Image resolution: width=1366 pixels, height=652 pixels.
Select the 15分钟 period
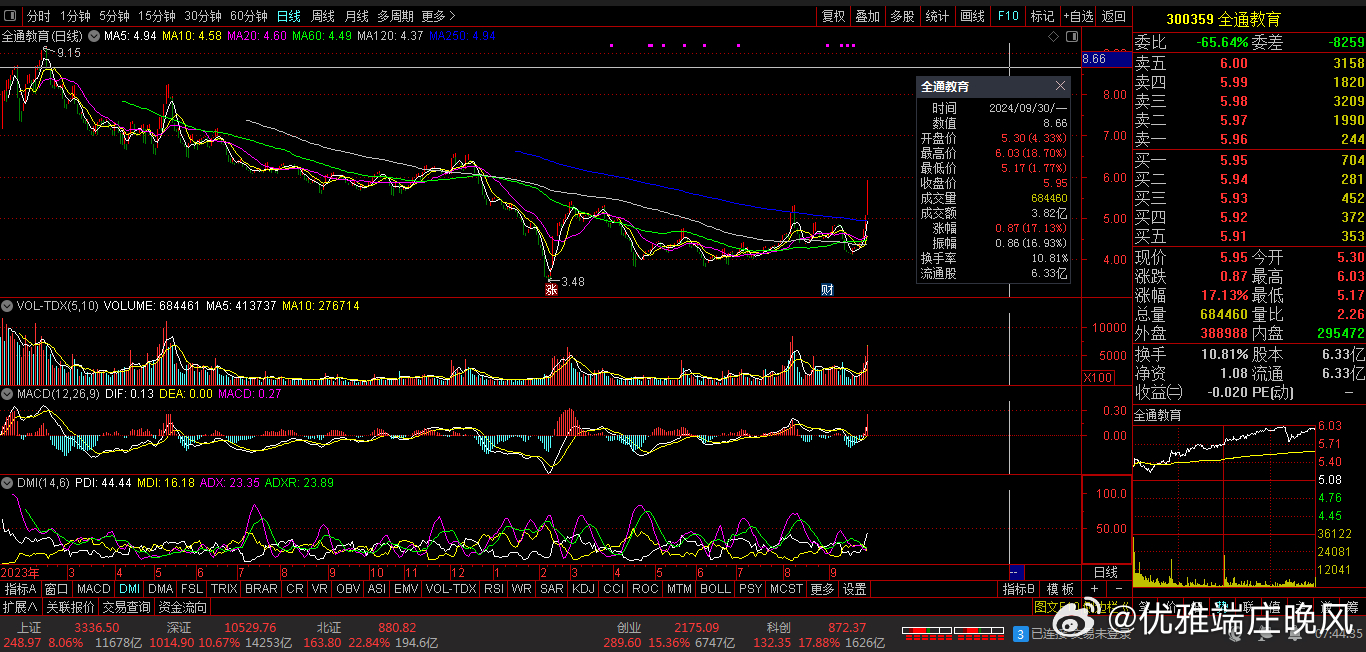pyautogui.click(x=157, y=16)
